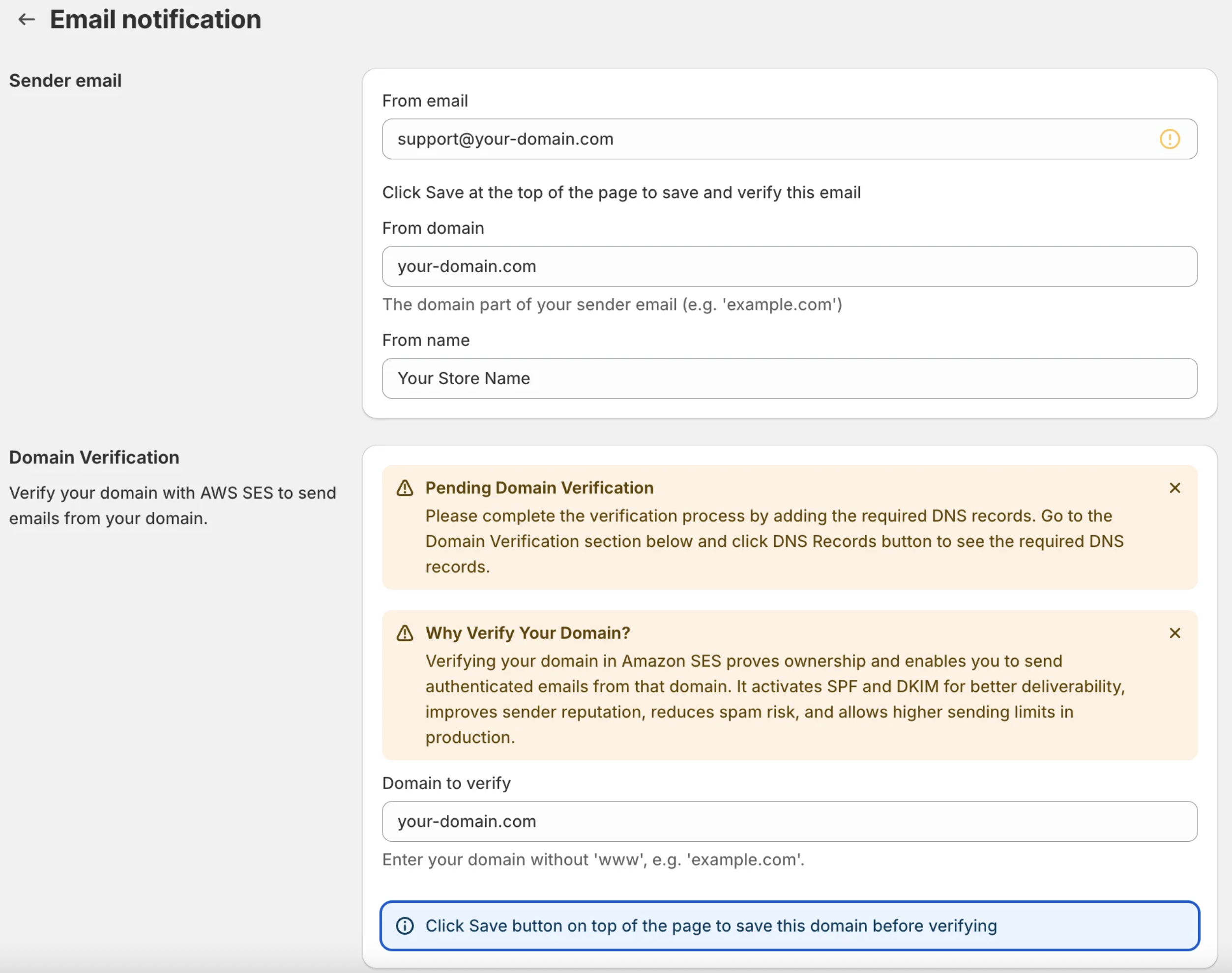
Task: Click 'The domain part of your sender email' hint
Action: click(612, 305)
